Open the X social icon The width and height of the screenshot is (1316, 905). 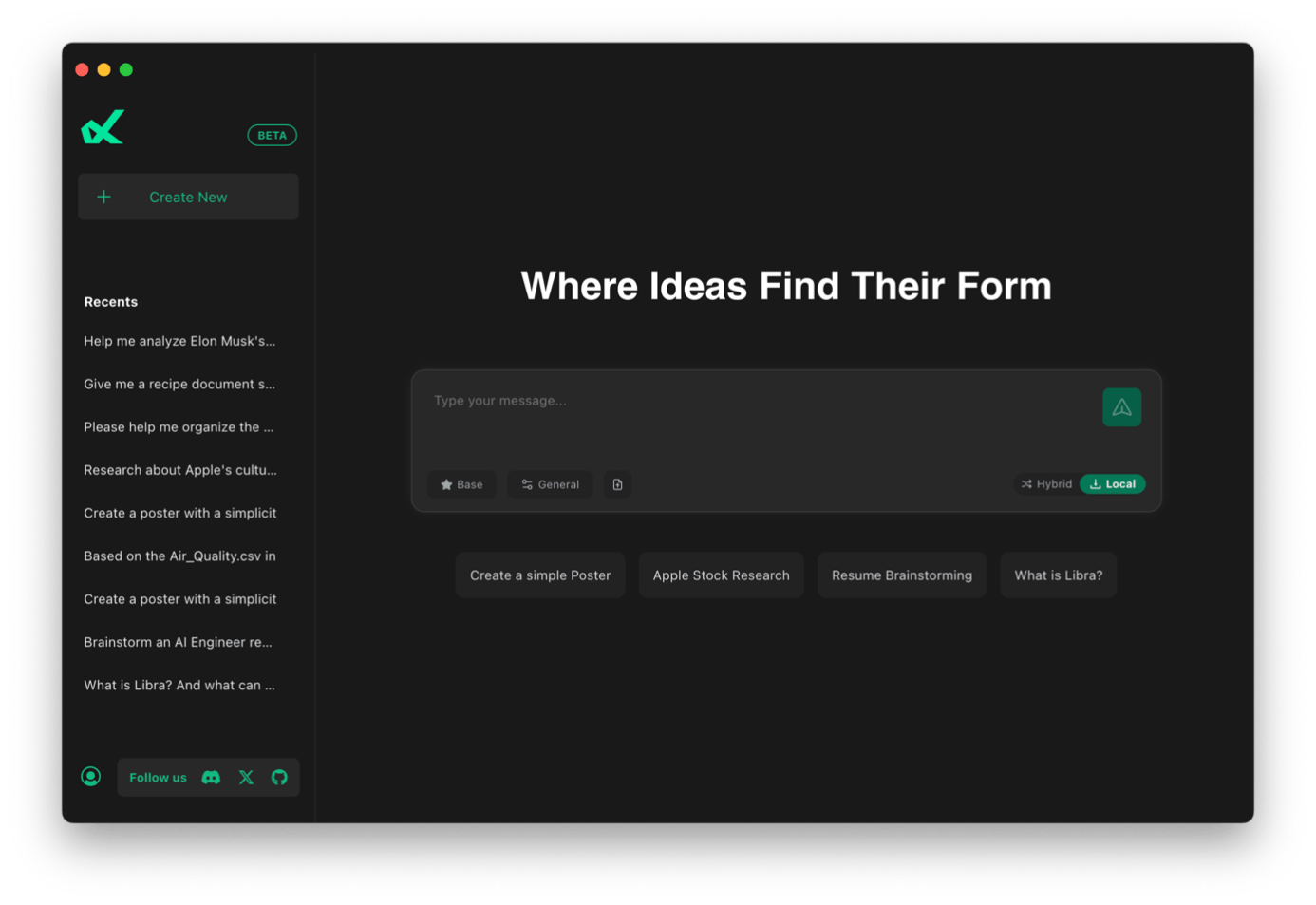tap(246, 778)
